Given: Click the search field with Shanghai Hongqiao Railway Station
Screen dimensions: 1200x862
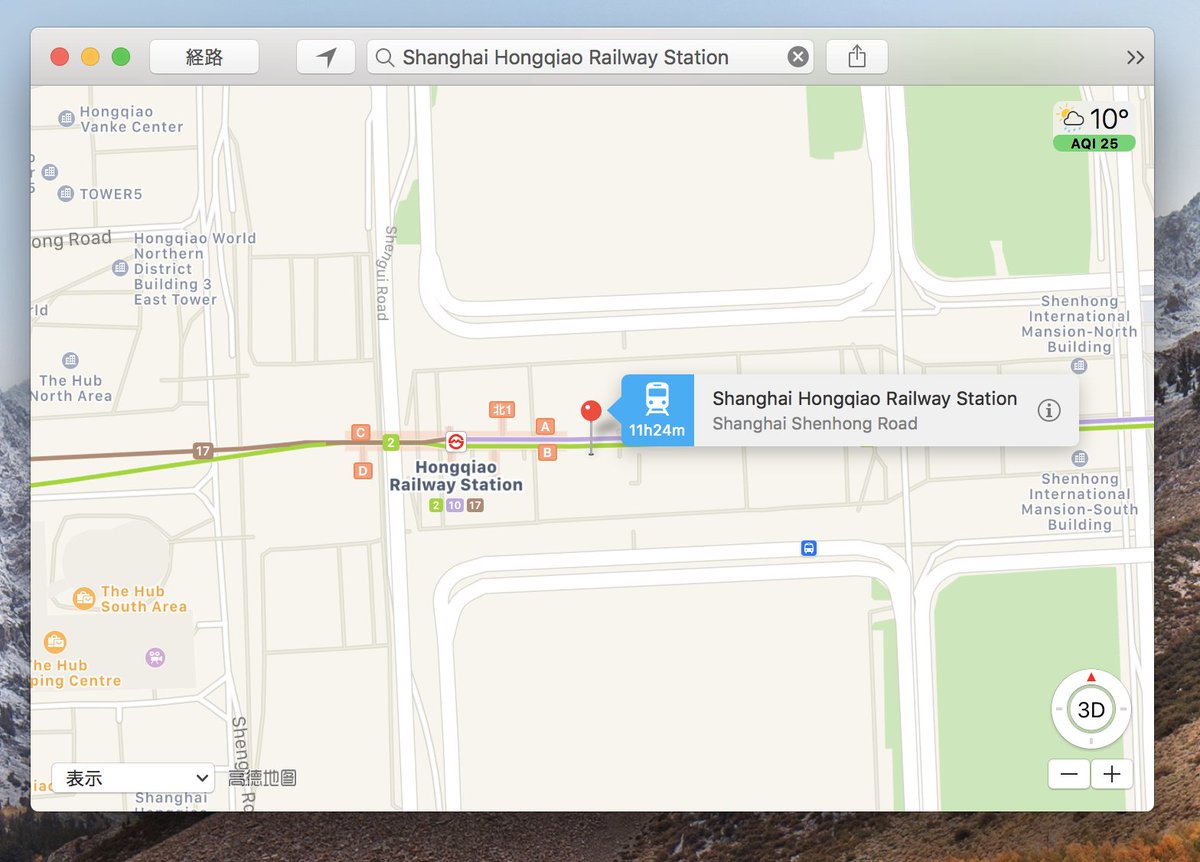Looking at the screenshot, I should pos(590,57).
